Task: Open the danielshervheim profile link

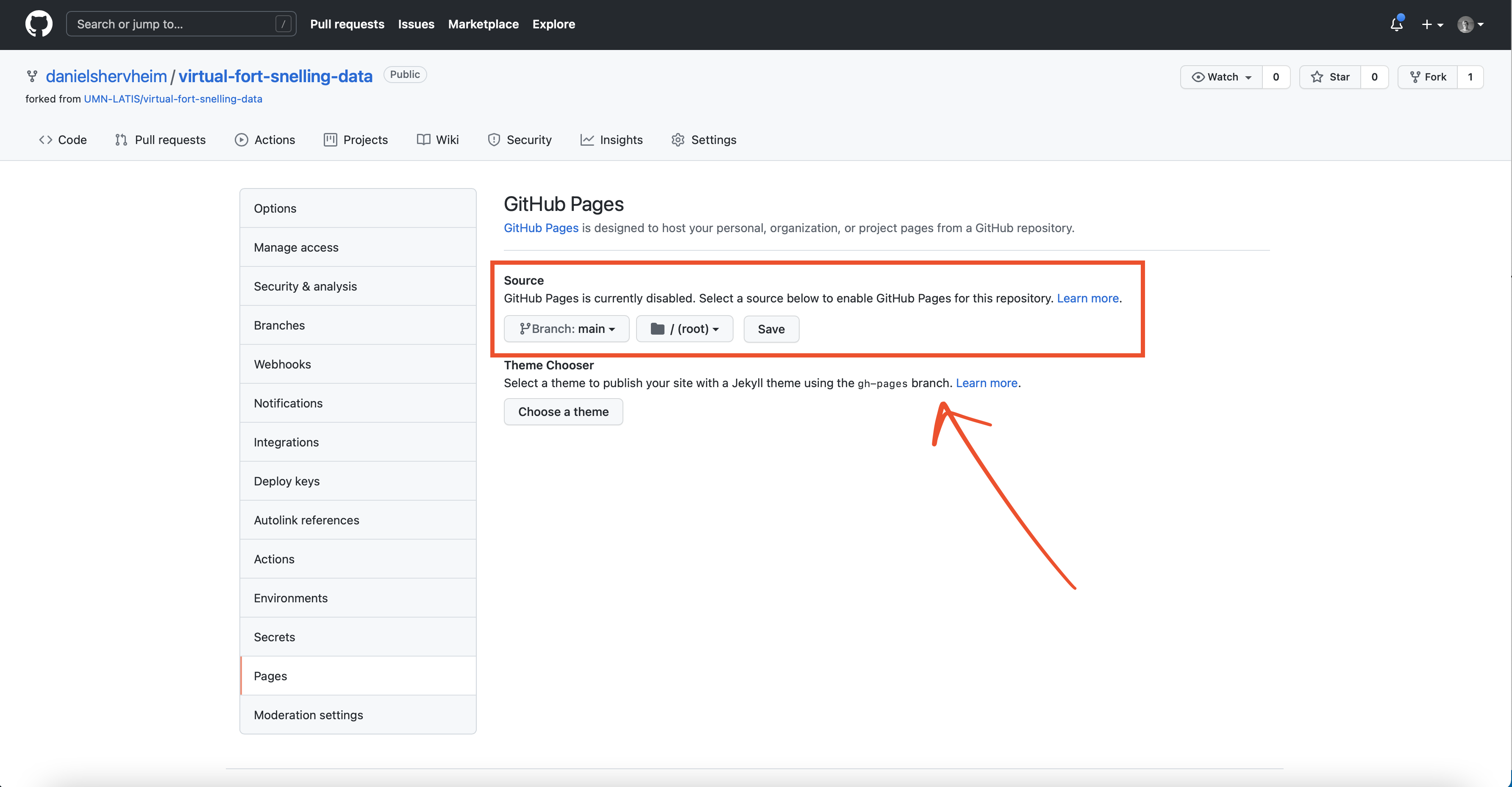Action: click(x=106, y=76)
